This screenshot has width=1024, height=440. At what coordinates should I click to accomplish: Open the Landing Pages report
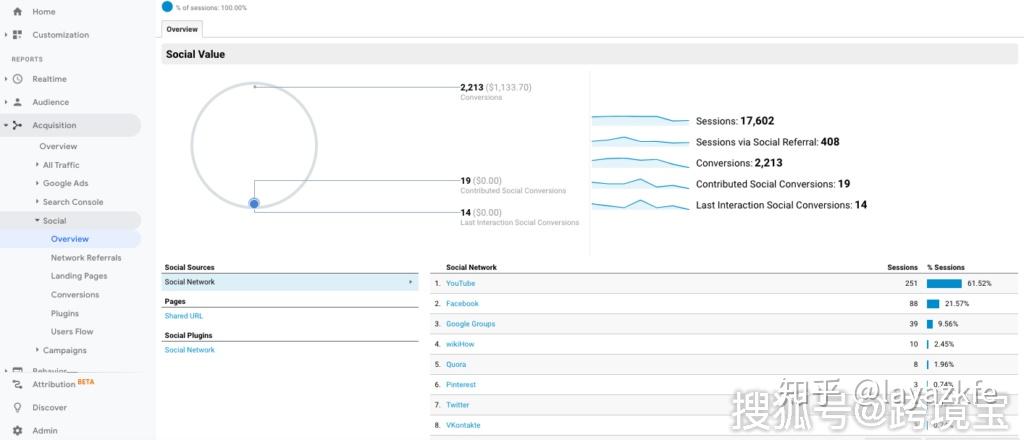pyautogui.click(x=79, y=276)
